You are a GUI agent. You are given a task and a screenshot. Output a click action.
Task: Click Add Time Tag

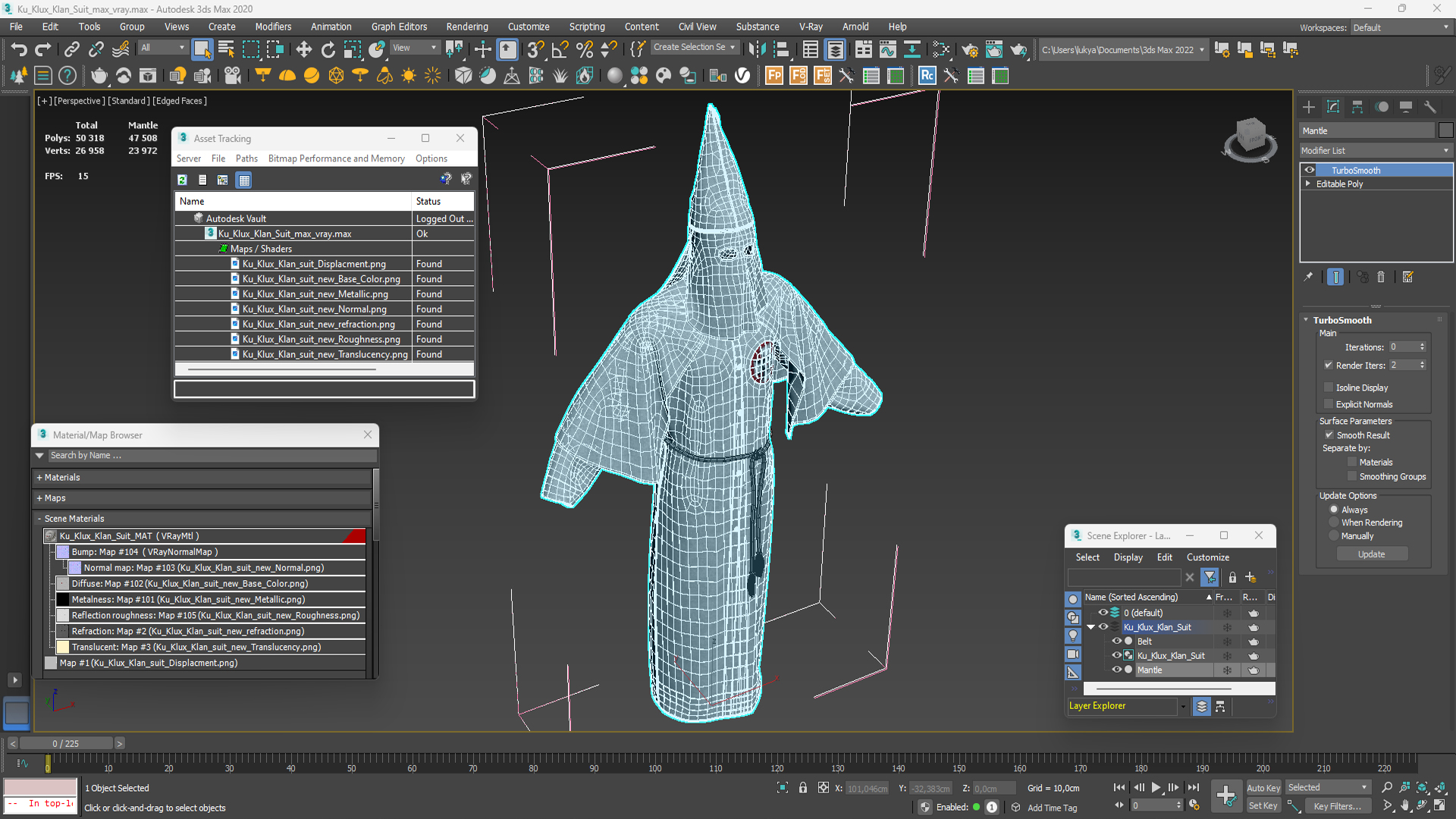(1052, 808)
